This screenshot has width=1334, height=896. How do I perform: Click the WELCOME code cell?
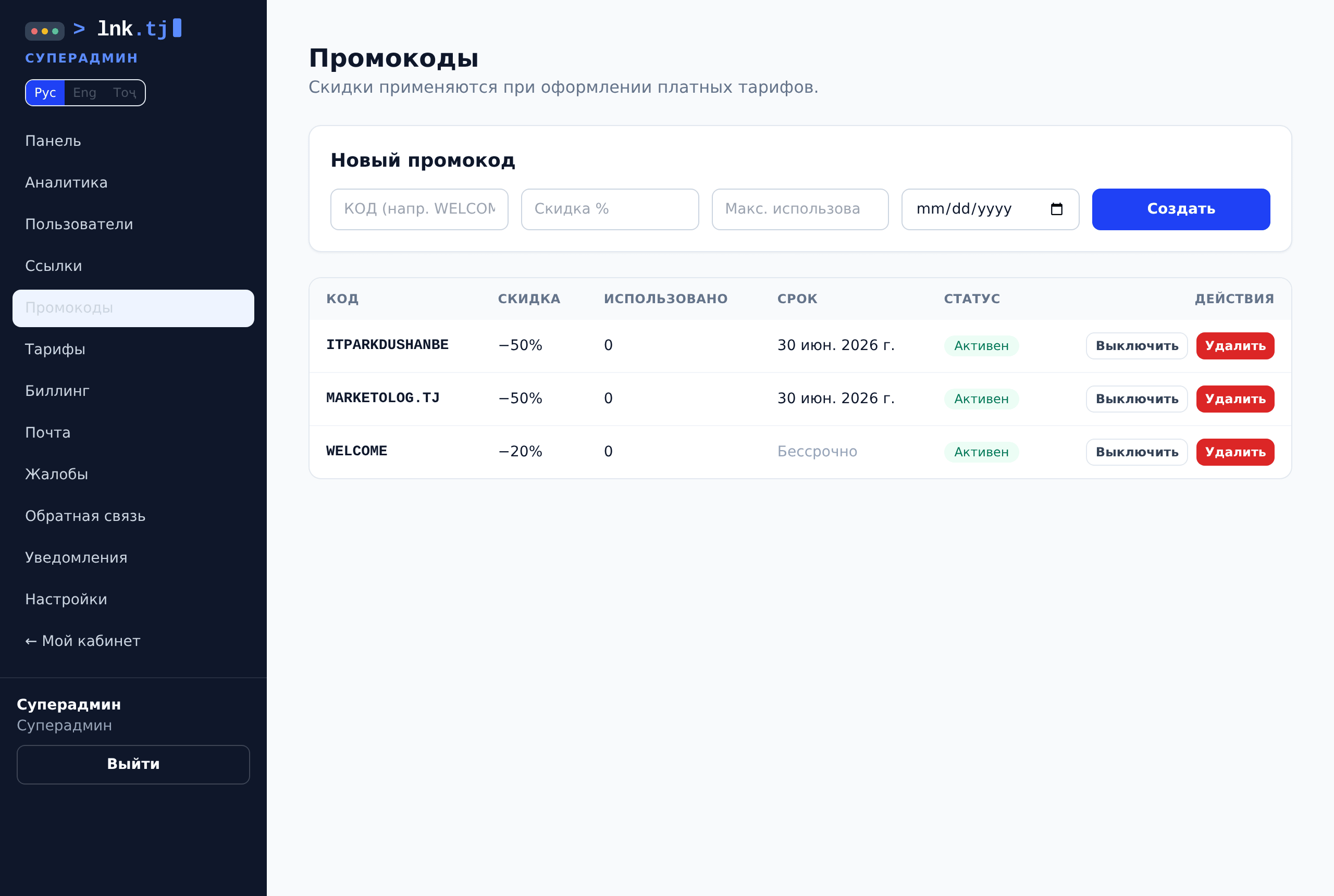coord(356,452)
